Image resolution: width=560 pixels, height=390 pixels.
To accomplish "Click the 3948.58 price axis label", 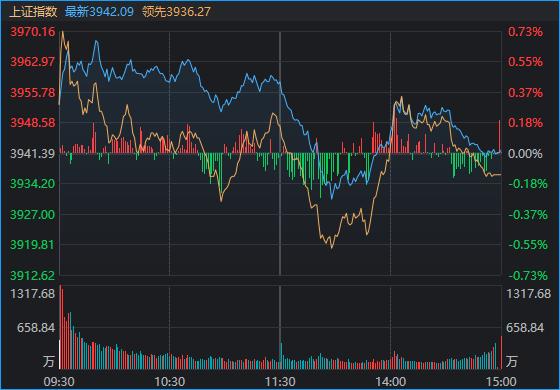I will (33, 123).
